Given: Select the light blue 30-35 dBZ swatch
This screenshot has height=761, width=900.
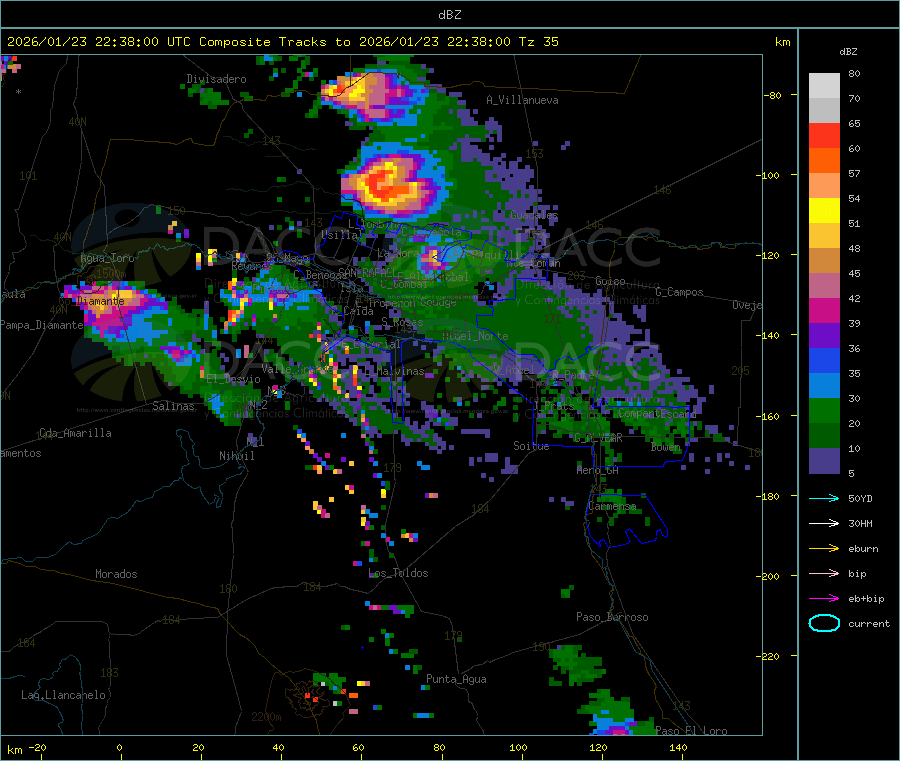Looking at the screenshot, I should [824, 386].
